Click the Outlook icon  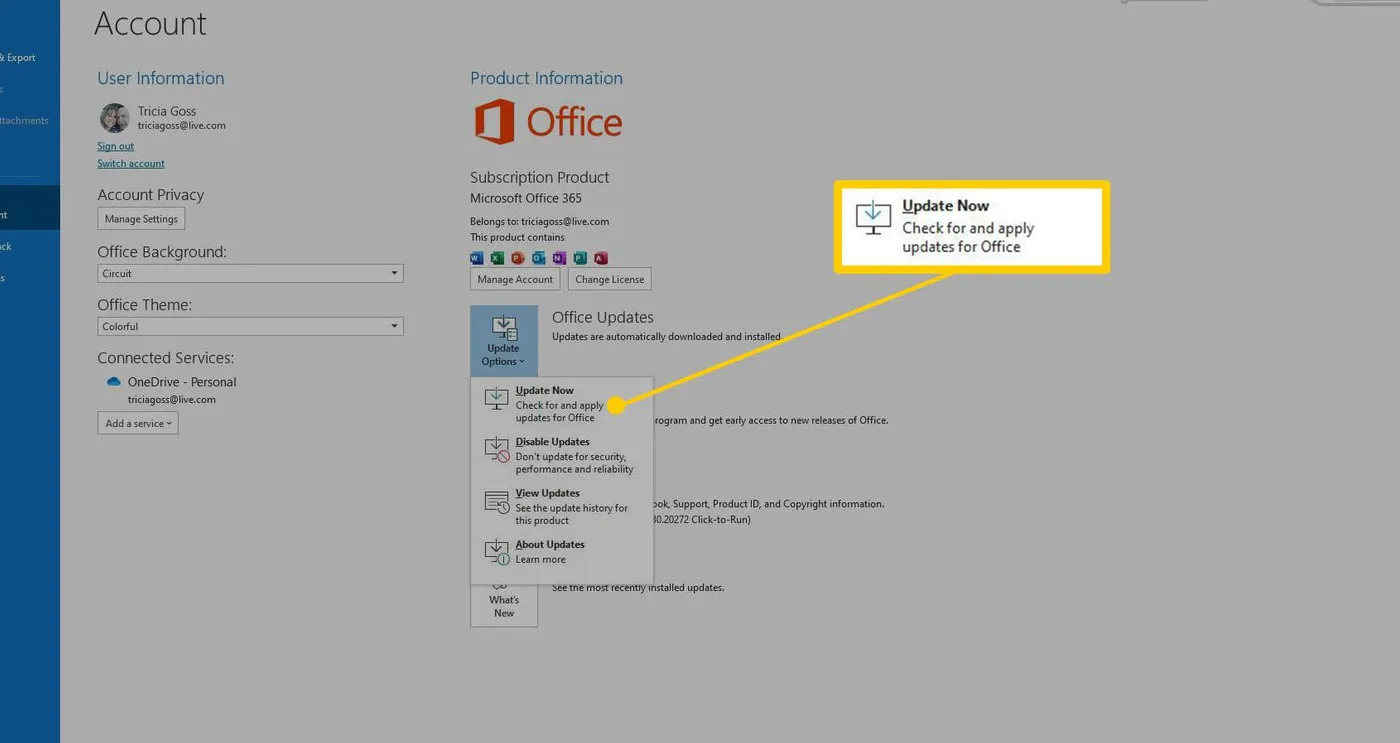[x=539, y=257]
